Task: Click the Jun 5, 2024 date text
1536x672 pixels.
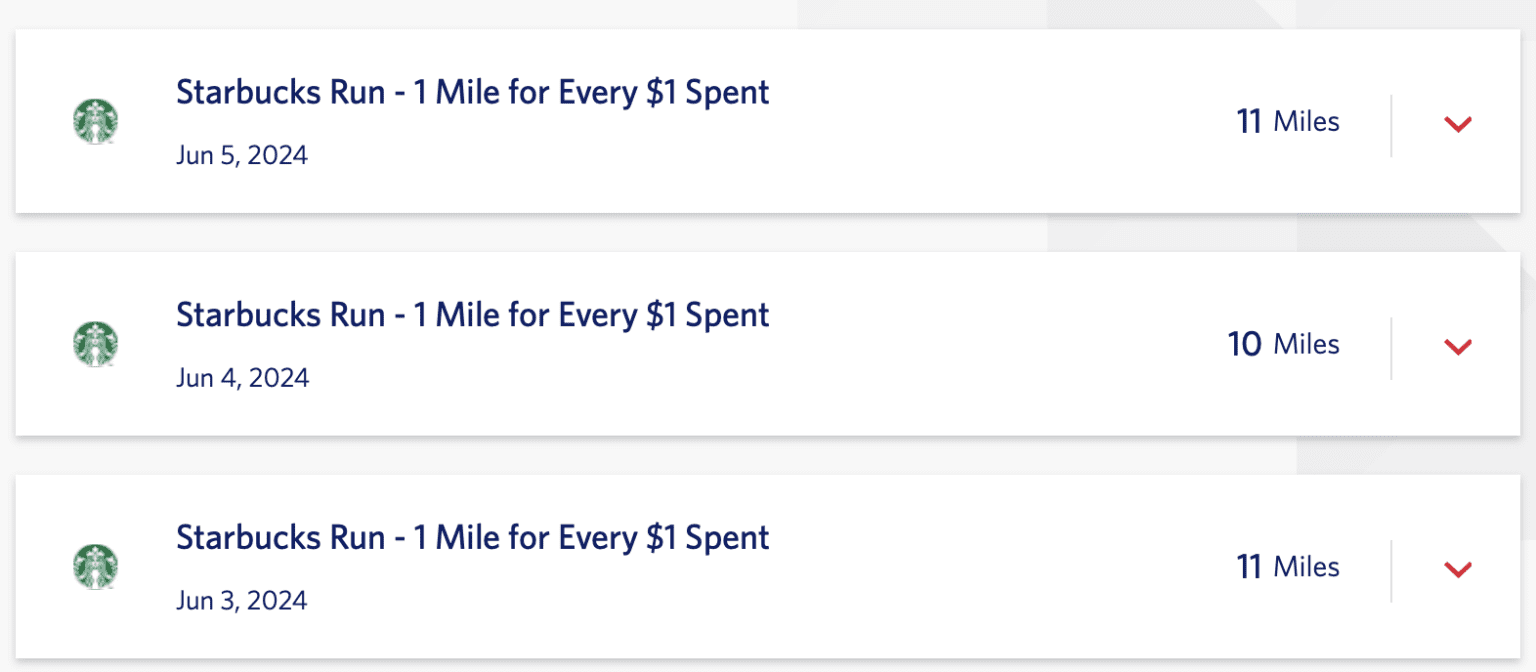Action: pos(242,155)
